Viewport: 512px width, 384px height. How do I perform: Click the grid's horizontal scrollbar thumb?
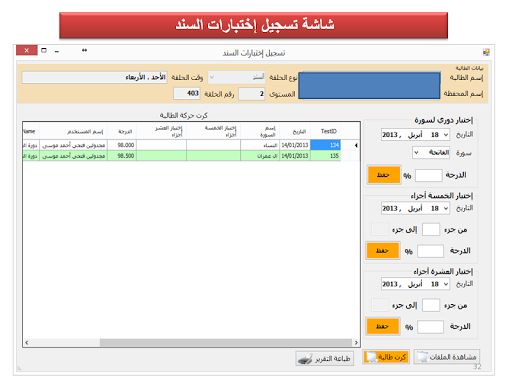[x=226, y=343]
